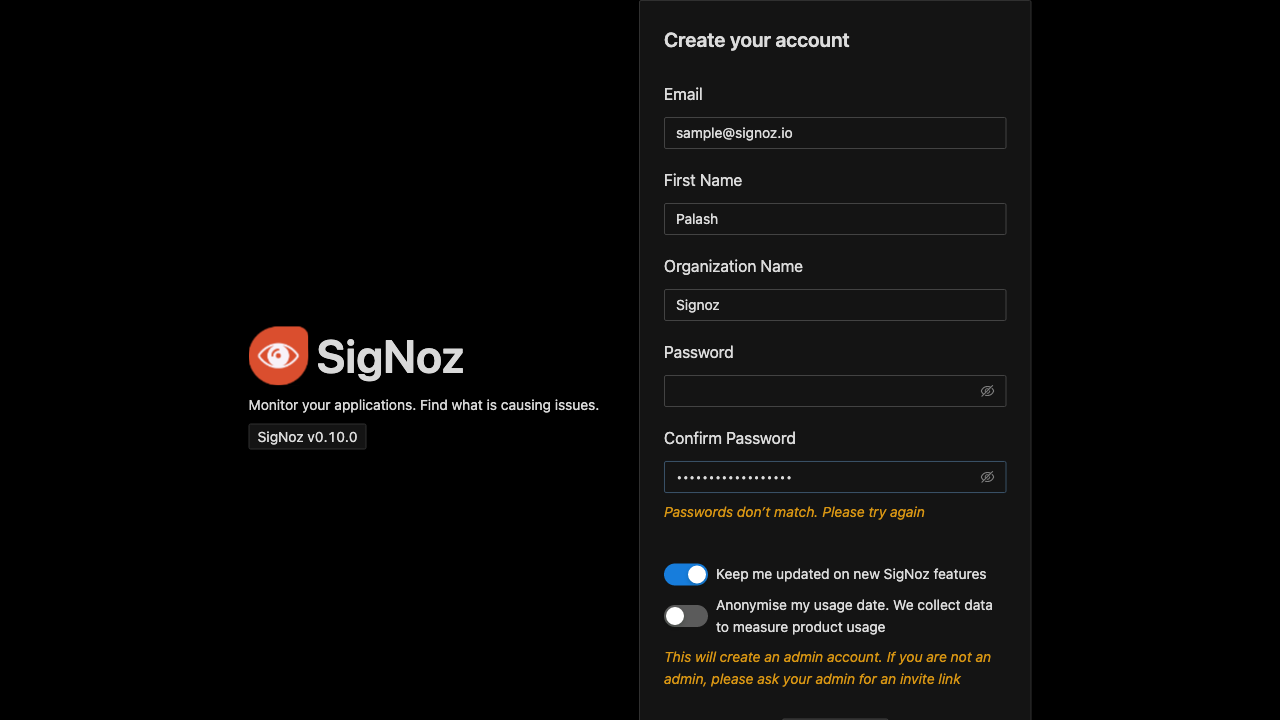Reveal the Confirm Password field text

pos(987,477)
